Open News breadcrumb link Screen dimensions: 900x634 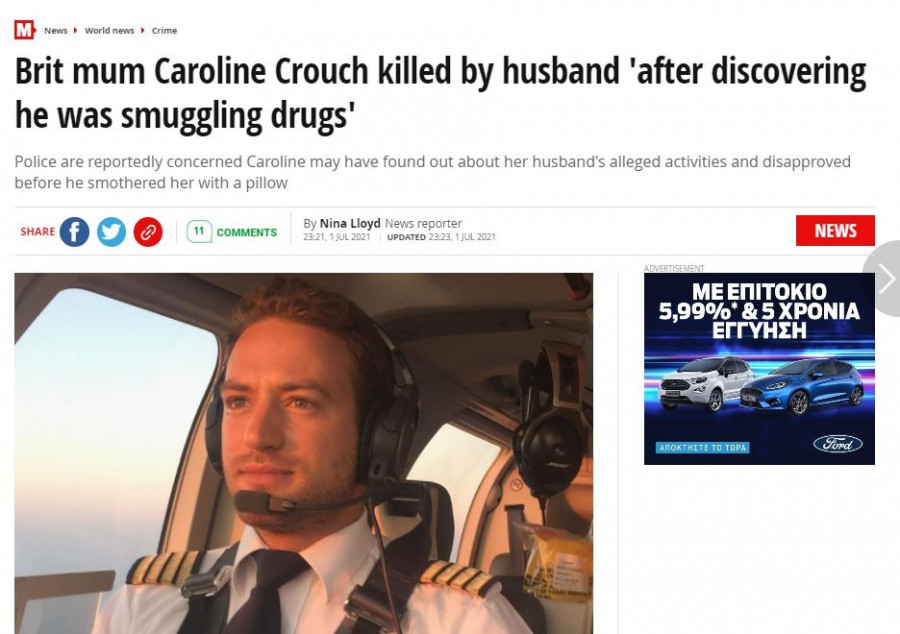[56, 30]
